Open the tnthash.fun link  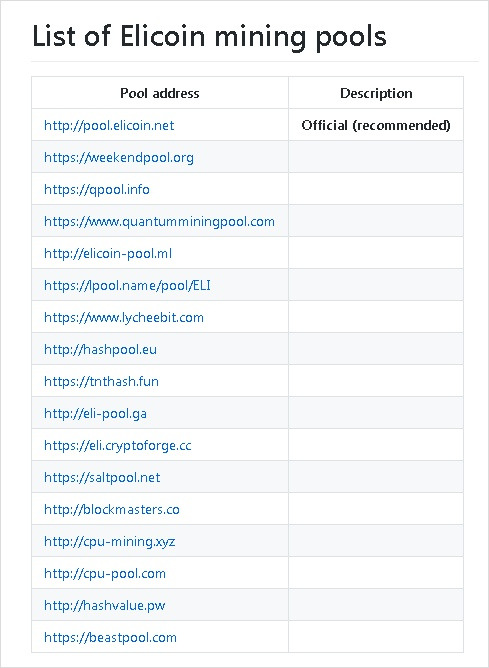101,381
